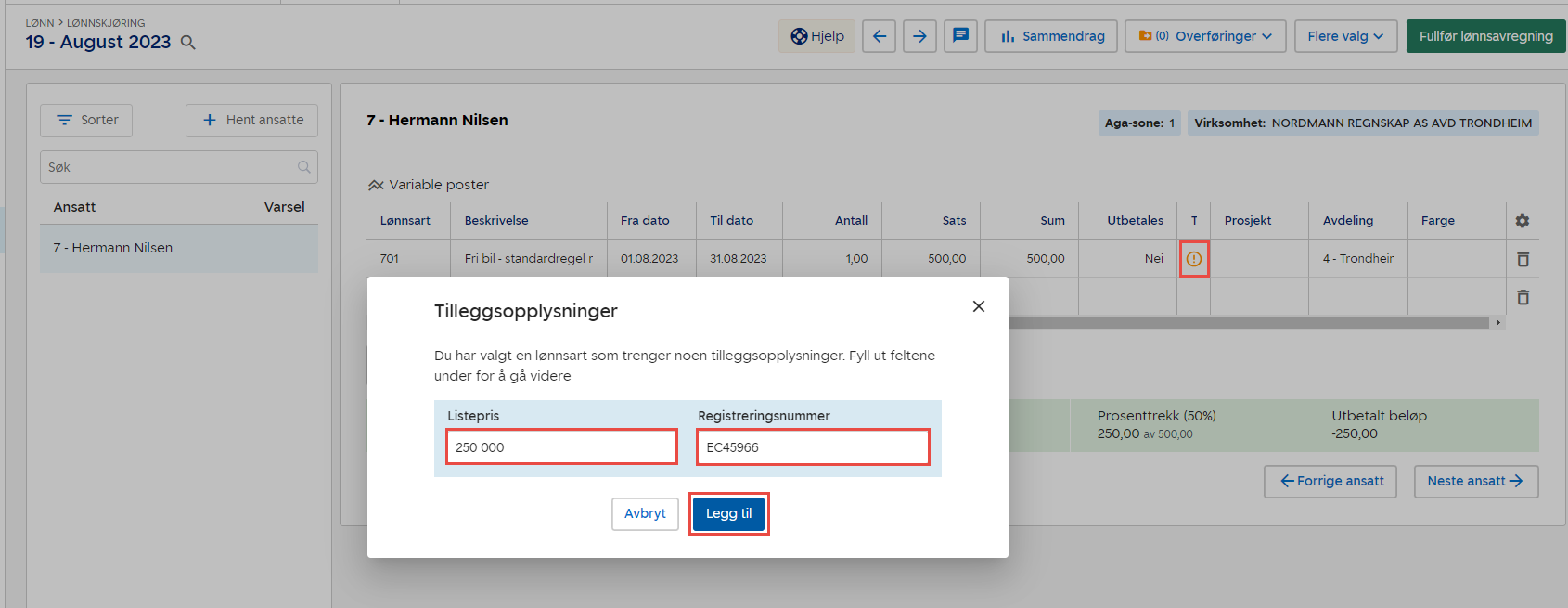
Task: Cancel the dialog with Avbryt
Action: pyautogui.click(x=645, y=513)
